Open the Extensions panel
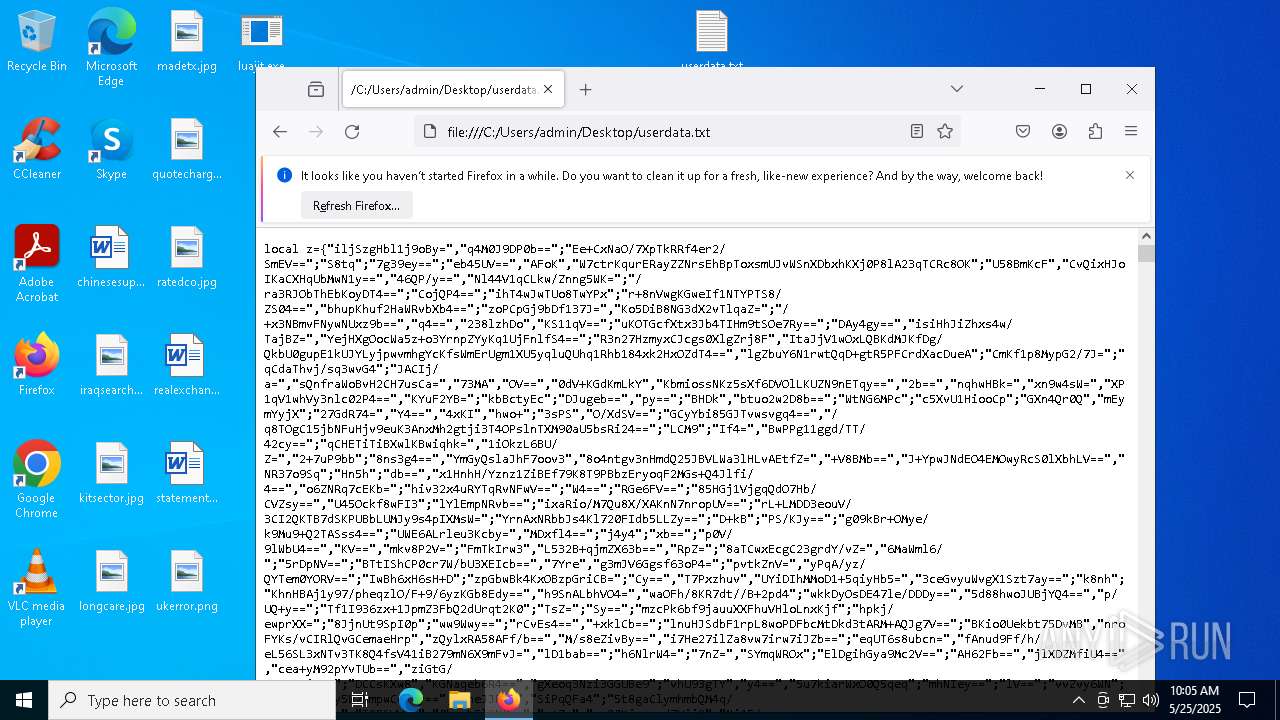The image size is (1280, 720). click(x=1095, y=132)
